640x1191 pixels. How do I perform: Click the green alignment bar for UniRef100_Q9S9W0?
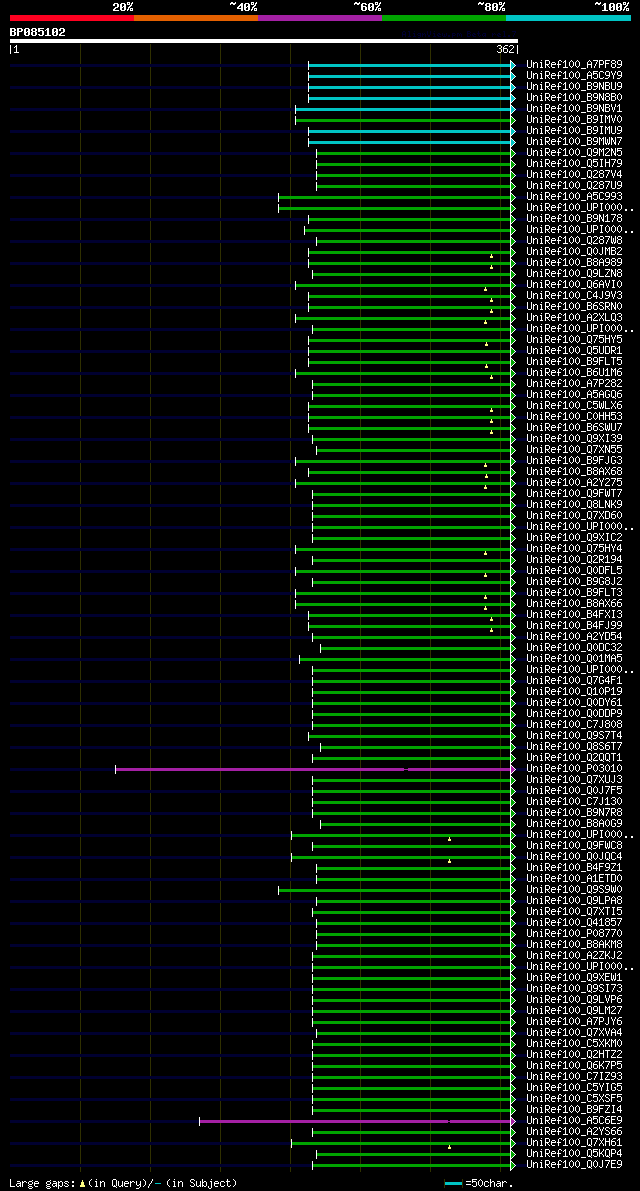(397, 890)
